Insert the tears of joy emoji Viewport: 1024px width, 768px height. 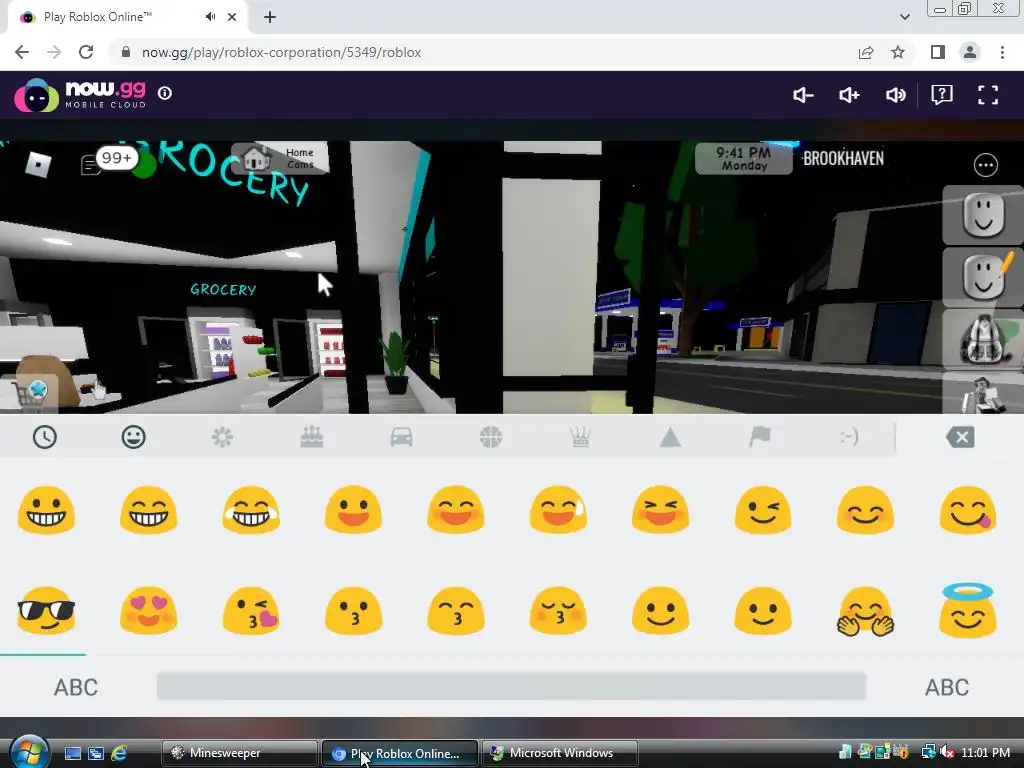[x=251, y=509]
